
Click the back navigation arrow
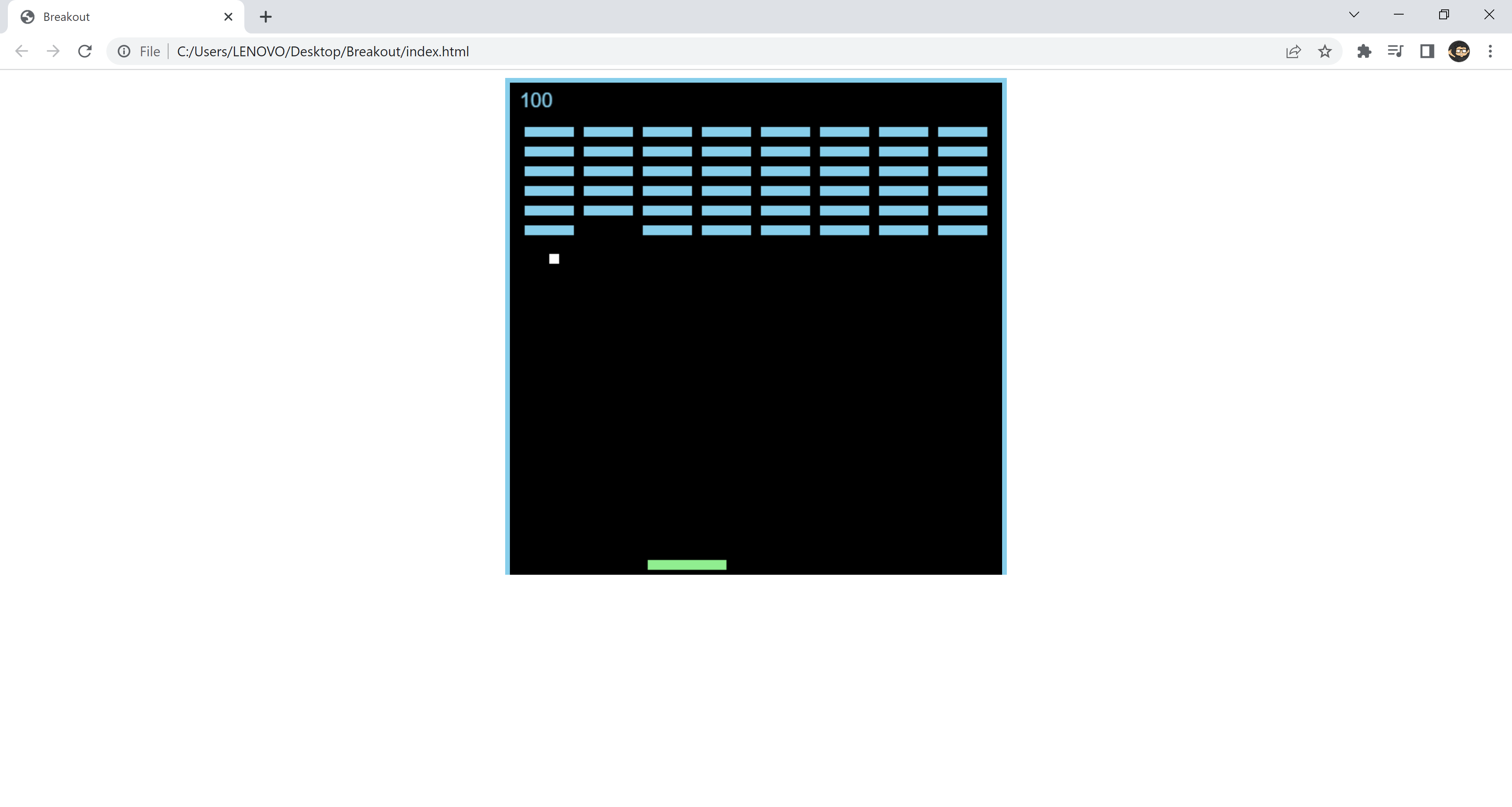coord(22,52)
